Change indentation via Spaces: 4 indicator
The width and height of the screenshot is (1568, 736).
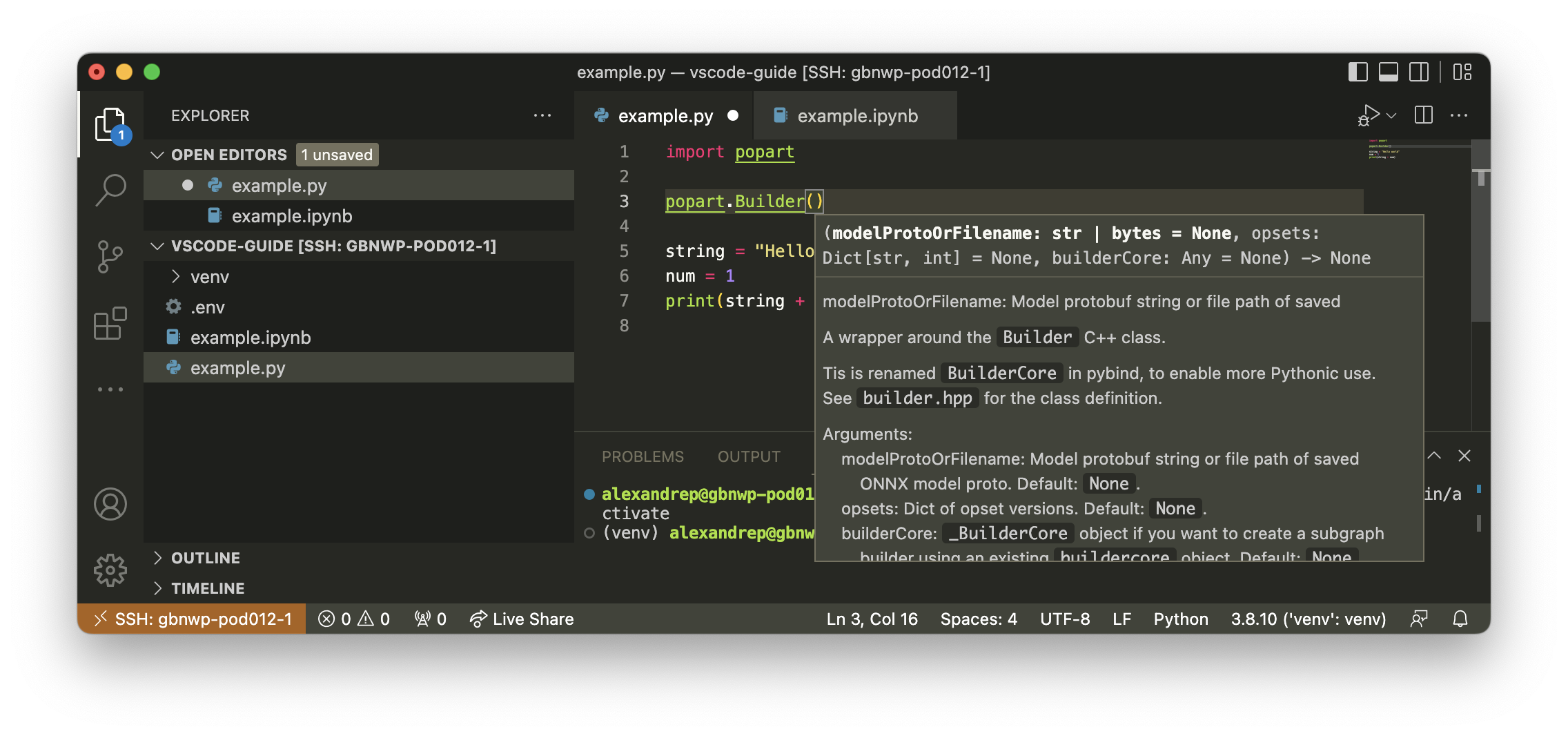coord(978,619)
